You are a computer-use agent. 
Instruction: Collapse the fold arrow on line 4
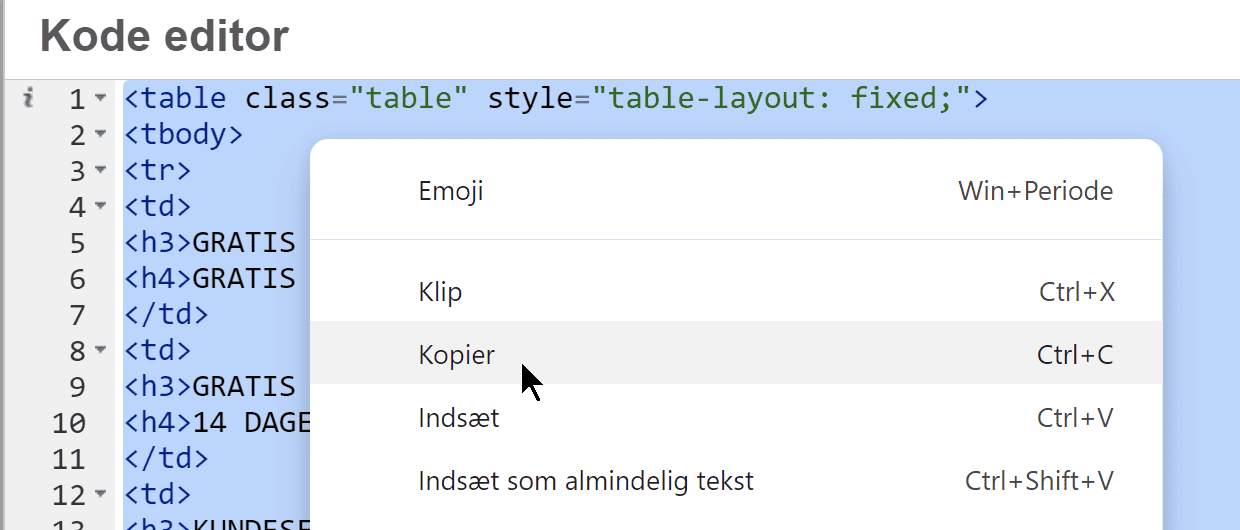[100, 206]
